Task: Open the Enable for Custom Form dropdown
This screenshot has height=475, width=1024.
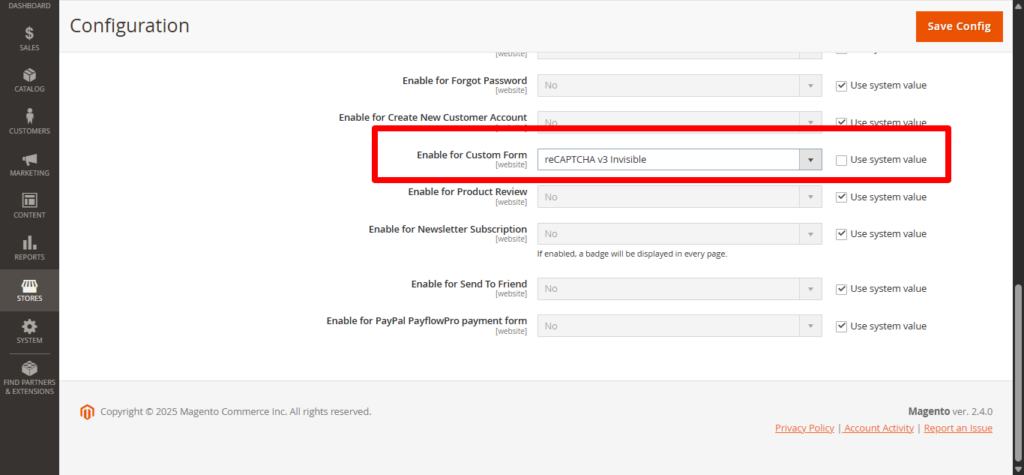Action: pos(679,160)
